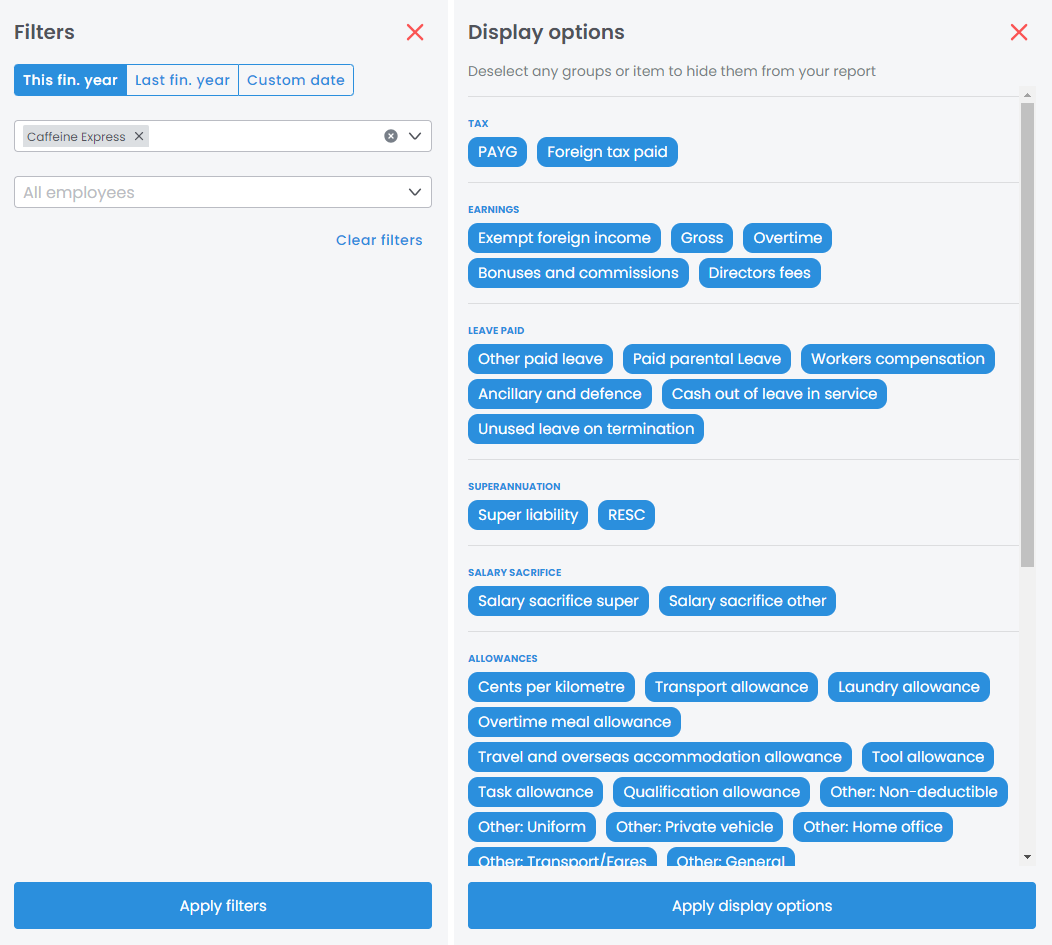
Task: Remove the Caffeine Express tag
Action: 139,136
